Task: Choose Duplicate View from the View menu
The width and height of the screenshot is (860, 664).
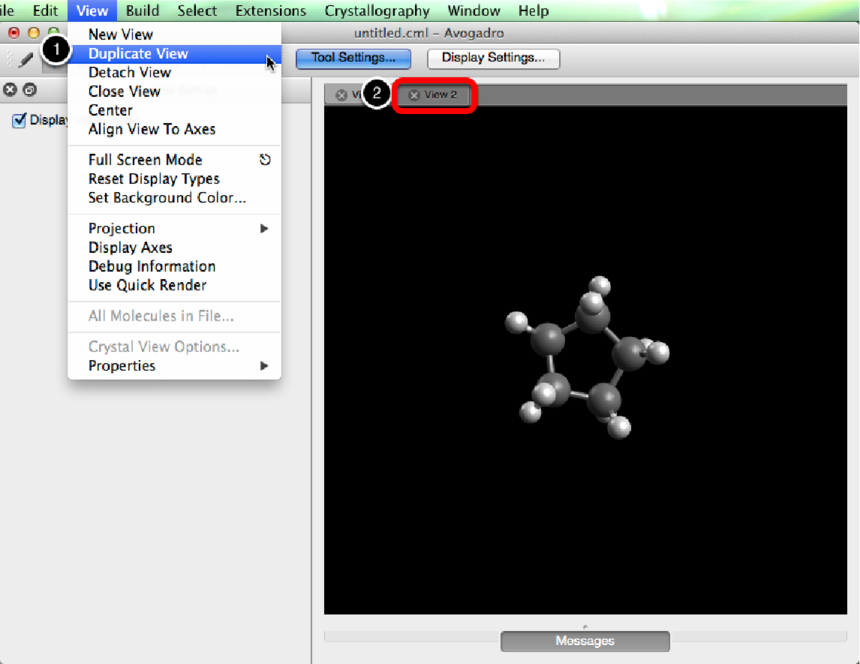Action: 138,54
